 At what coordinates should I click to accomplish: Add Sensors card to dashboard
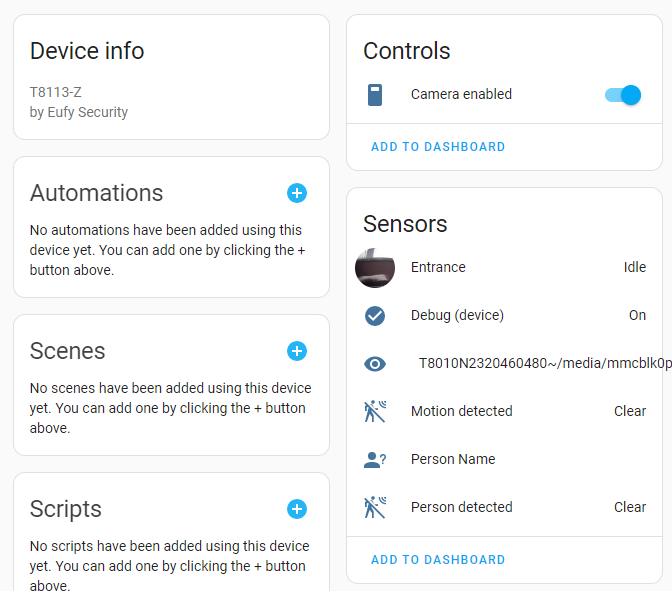click(x=438, y=560)
